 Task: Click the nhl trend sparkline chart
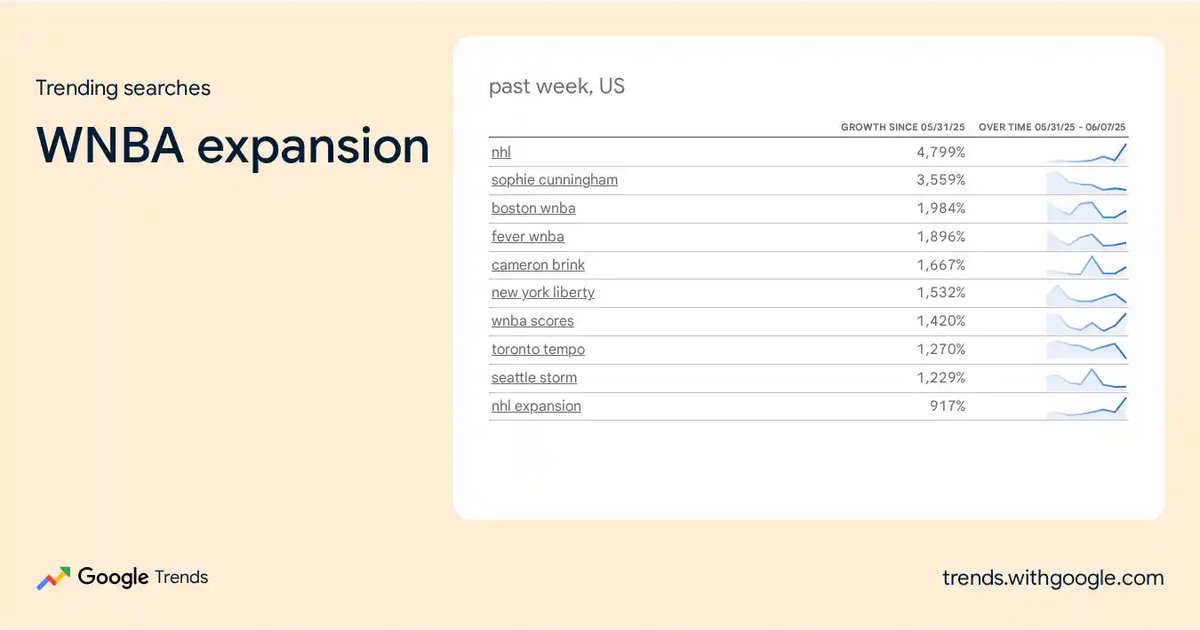coord(1086,152)
